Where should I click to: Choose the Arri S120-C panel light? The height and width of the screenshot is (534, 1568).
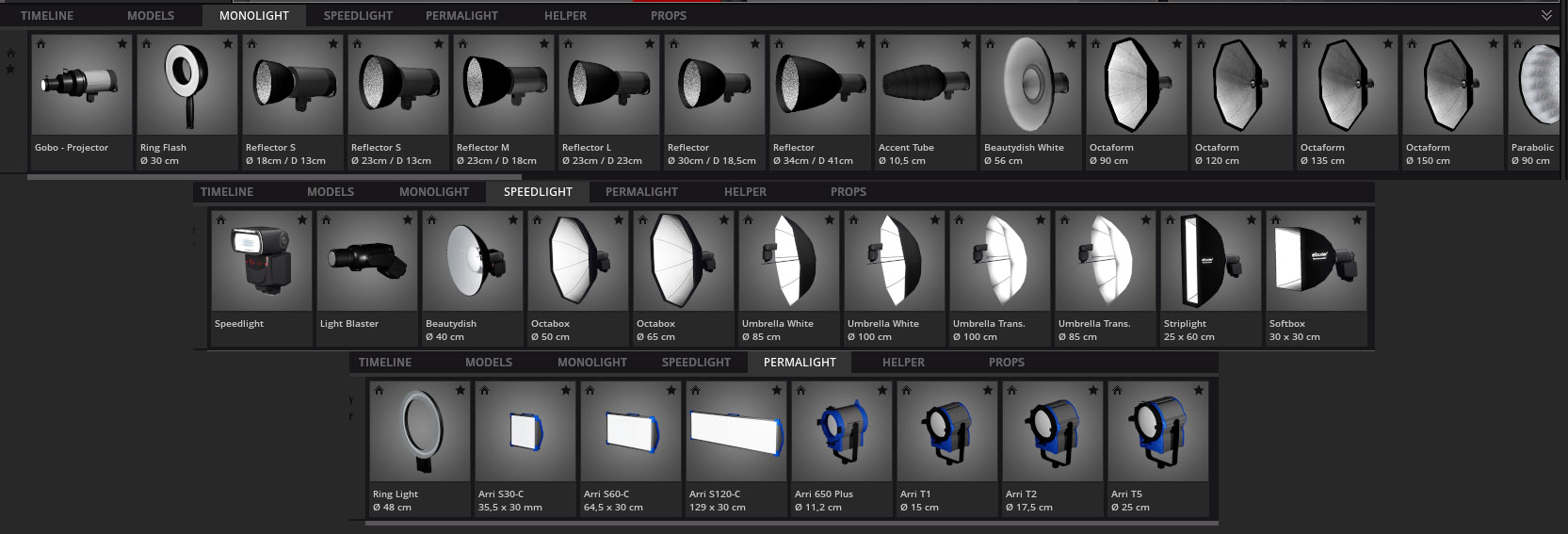click(x=736, y=448)
